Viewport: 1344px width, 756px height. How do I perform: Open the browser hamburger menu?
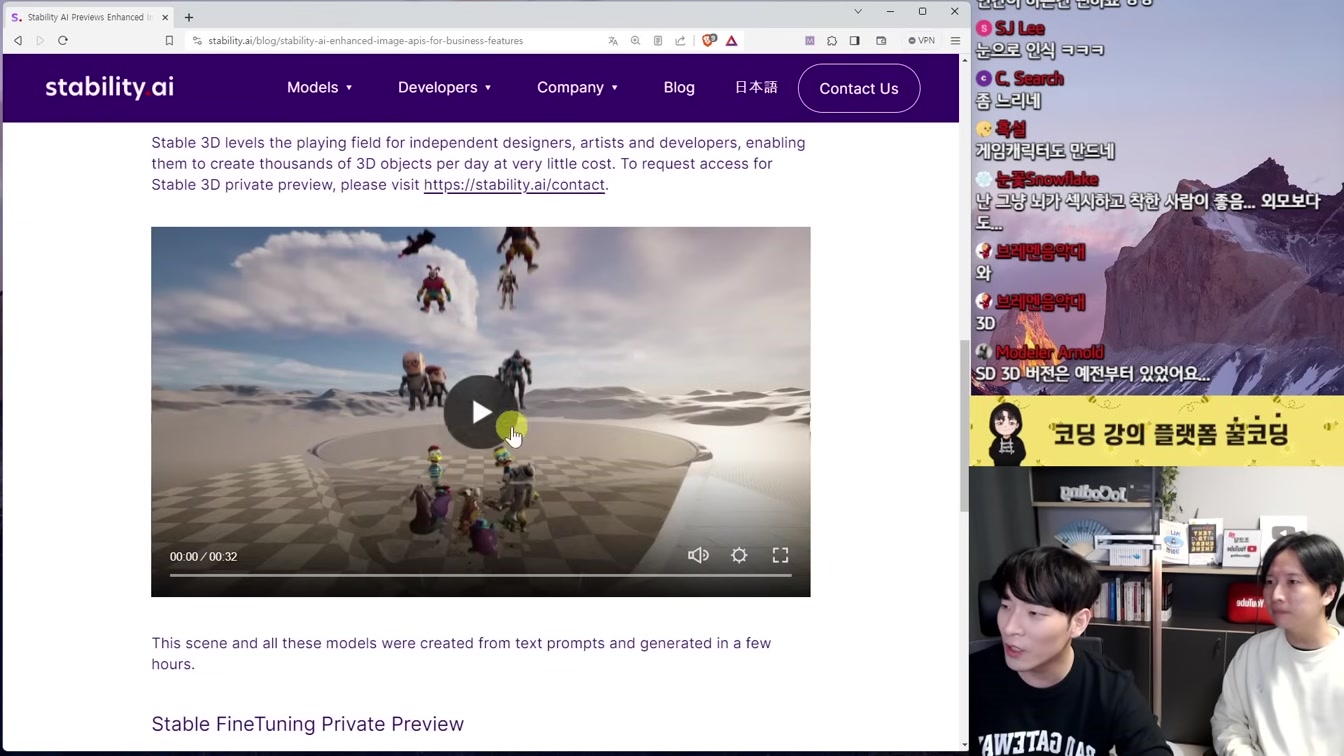(955, 41)
